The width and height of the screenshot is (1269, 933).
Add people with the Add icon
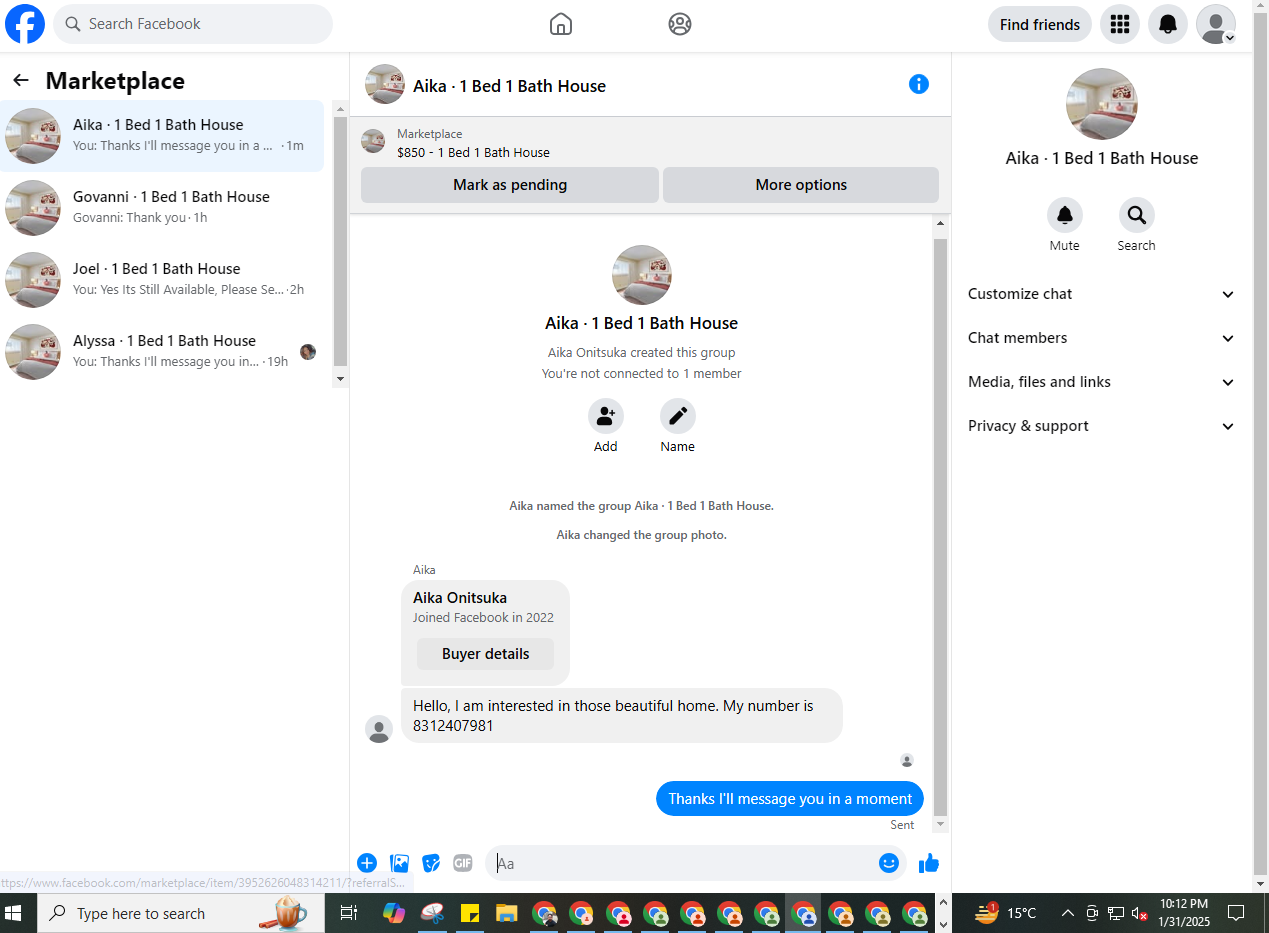click(606, 416)
